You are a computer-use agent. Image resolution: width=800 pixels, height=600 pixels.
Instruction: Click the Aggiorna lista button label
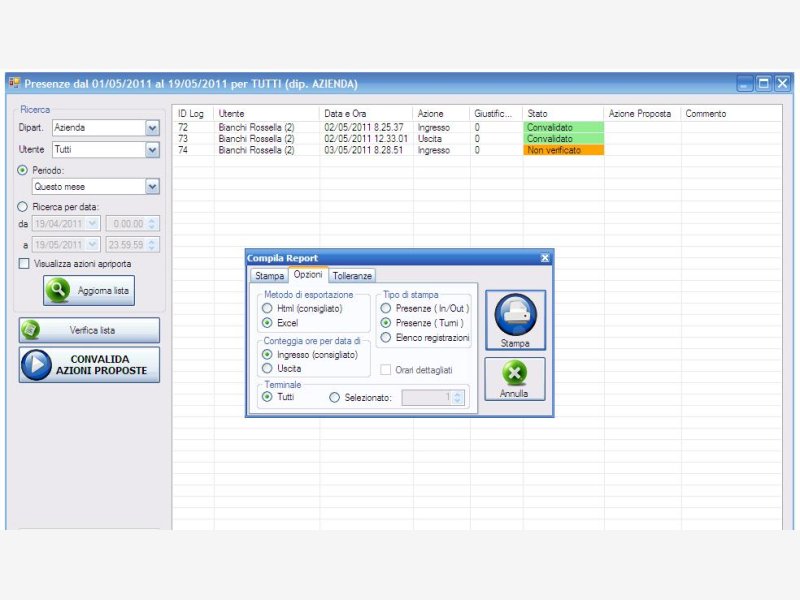point(103,290)
